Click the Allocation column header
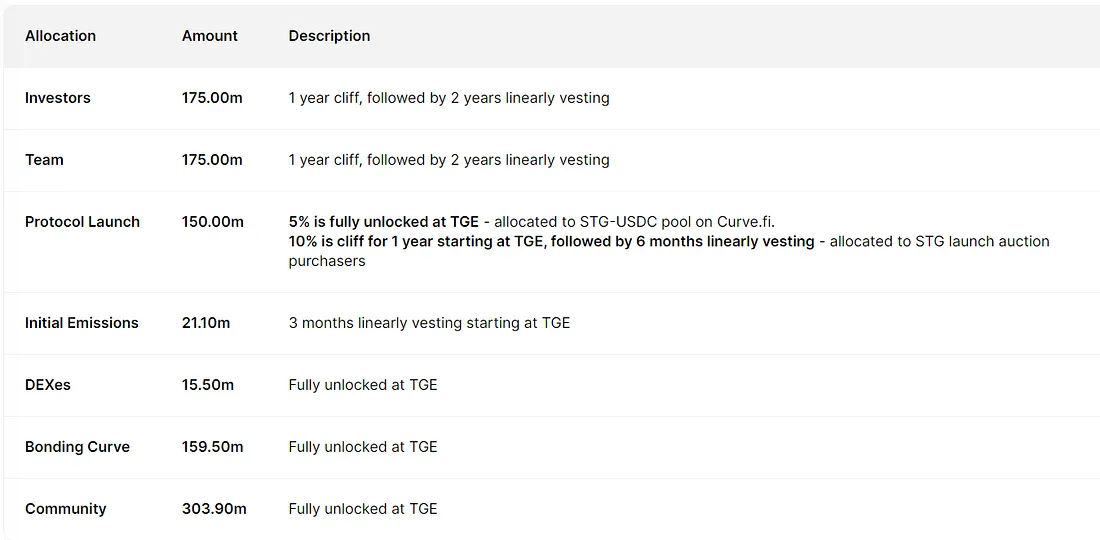 tap(60, 36)
